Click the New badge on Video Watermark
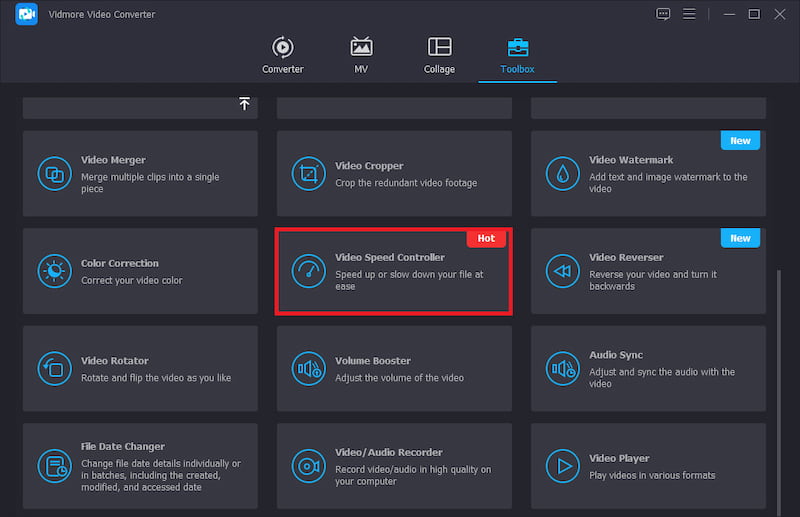The height and width of the screenshot is (517, 800). pyautogui.click(x=740, y=141)
